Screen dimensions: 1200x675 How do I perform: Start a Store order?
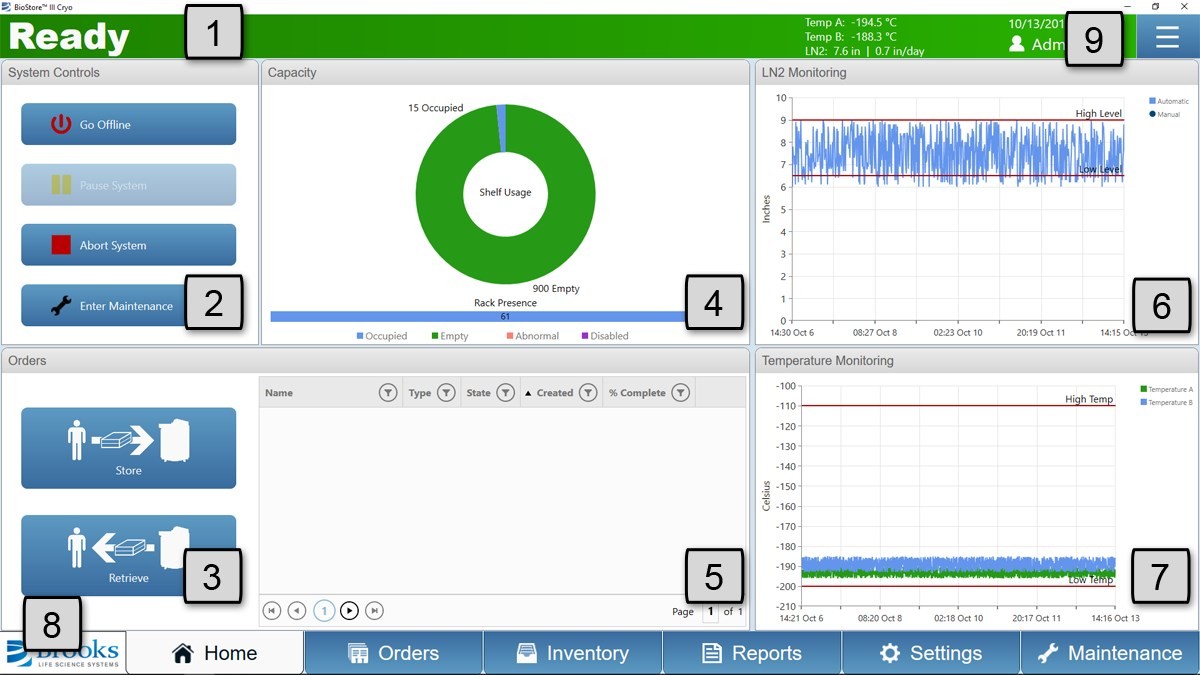pos(129,448)
